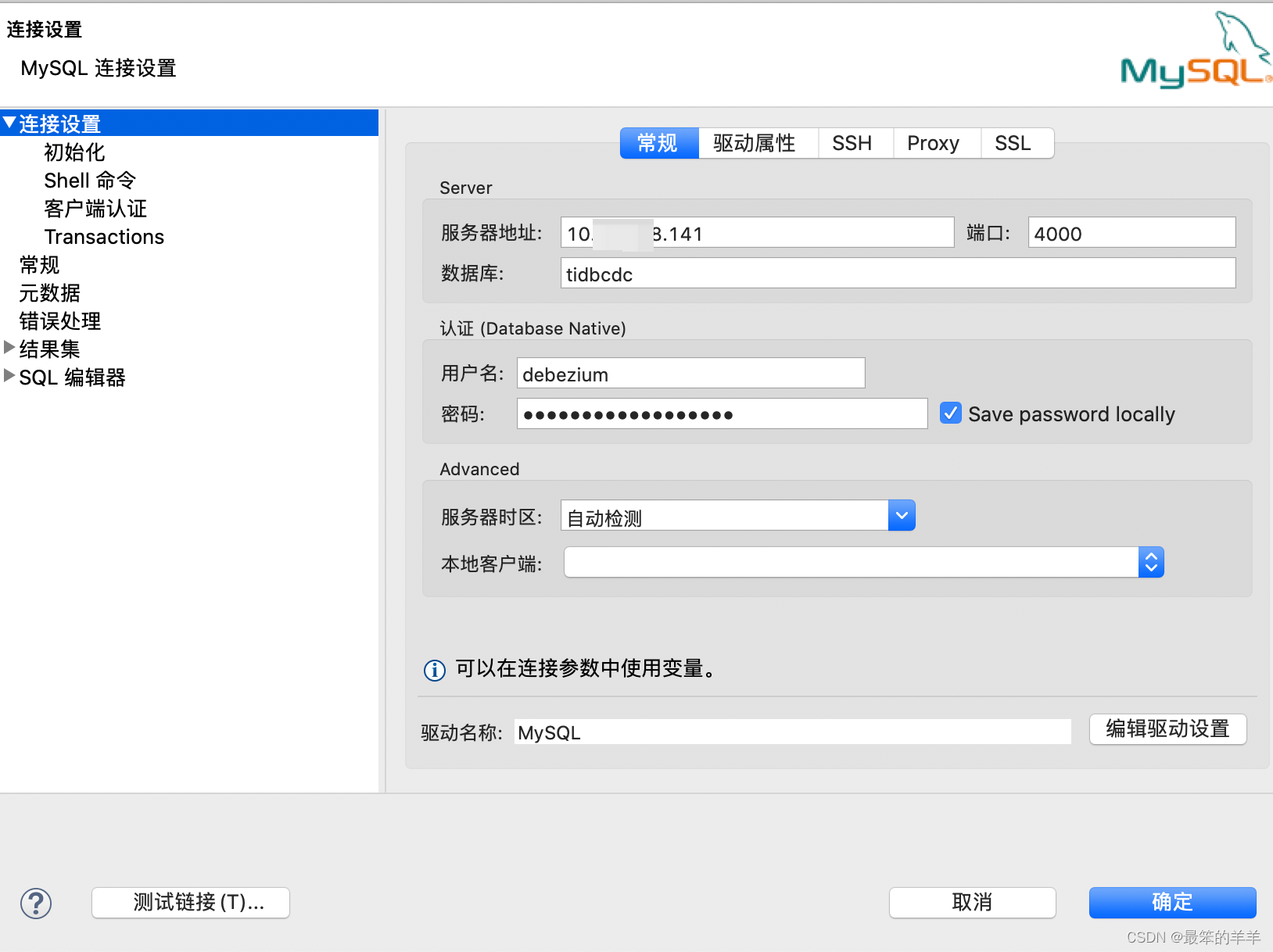
Task: Click the 服务器地址 input field
Action: click(758, 233)
